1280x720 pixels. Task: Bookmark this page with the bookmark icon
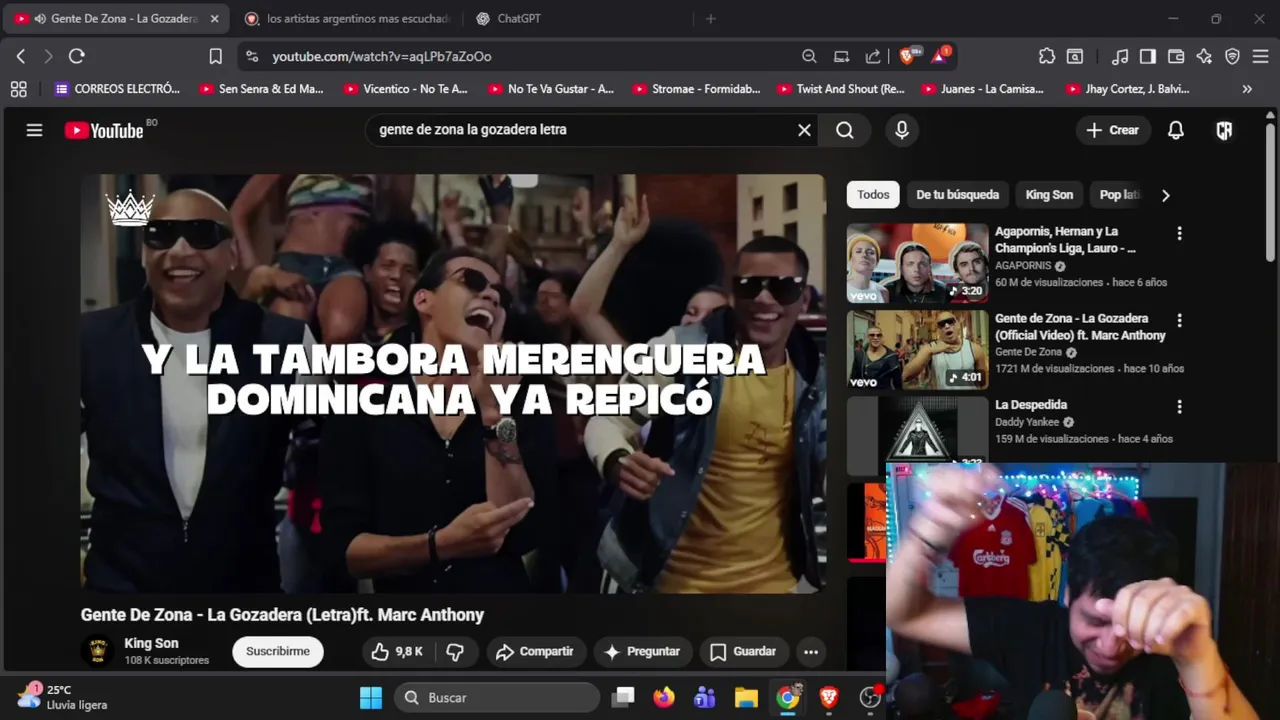[x=215, y=57]
